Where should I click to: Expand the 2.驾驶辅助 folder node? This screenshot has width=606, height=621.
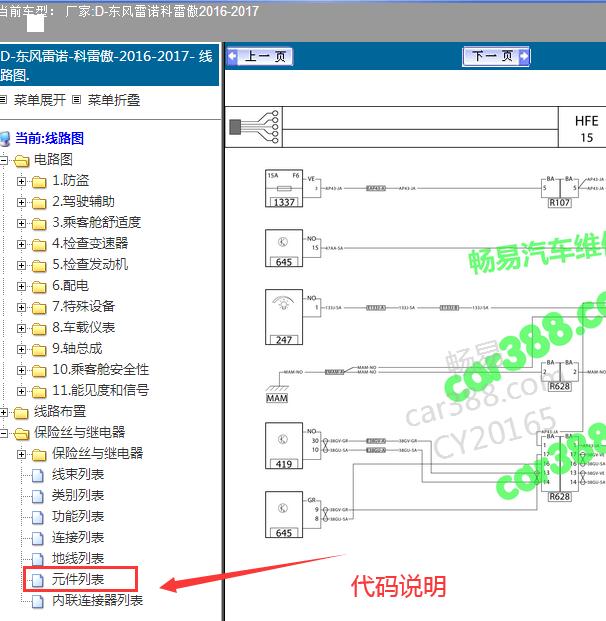pos(21,202)
